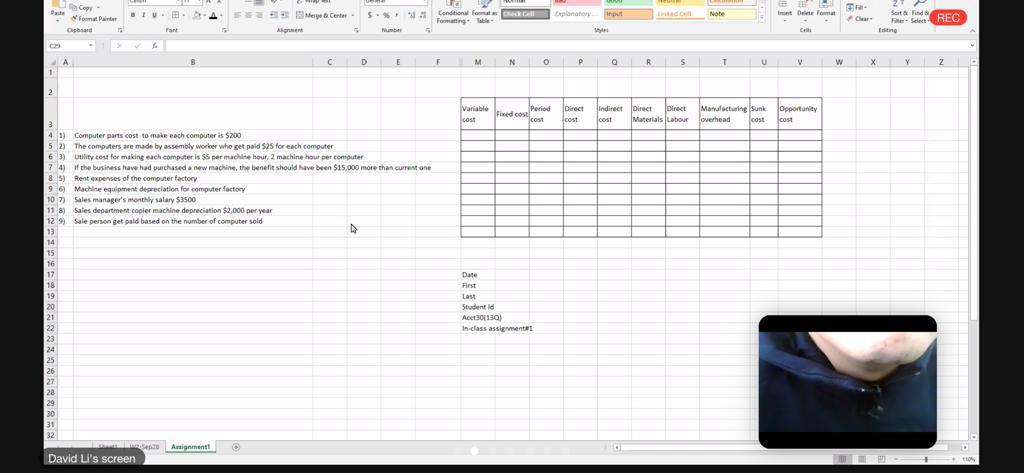Select column M header

pos(477,62)
